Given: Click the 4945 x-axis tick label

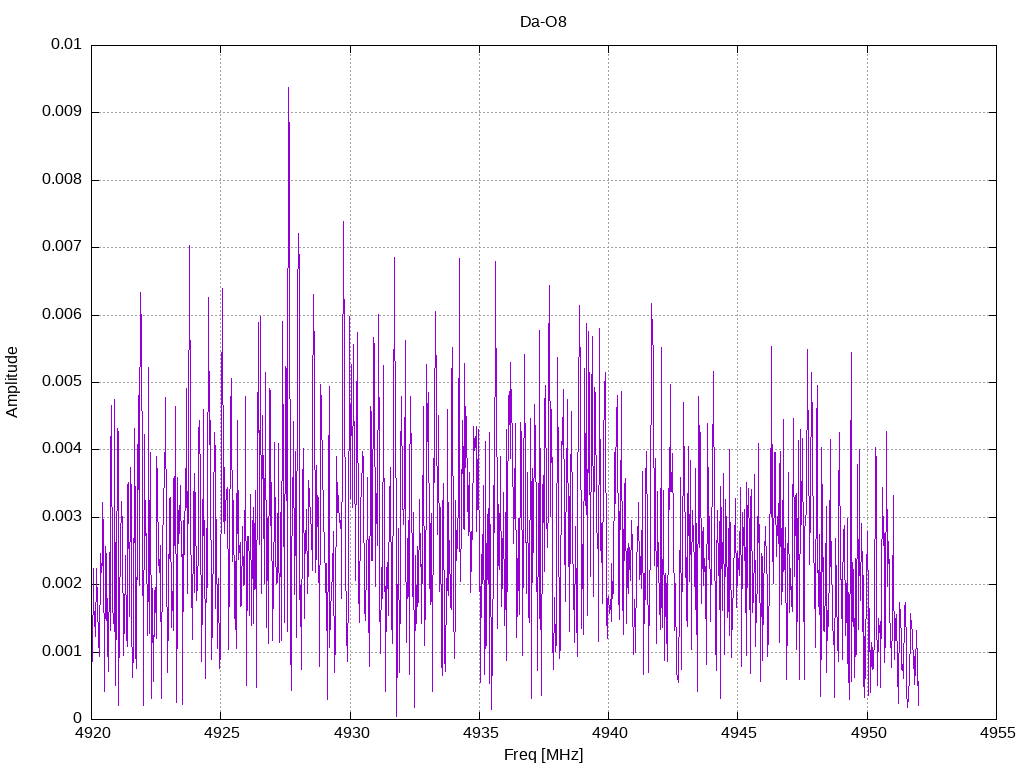Looking at the screenshot, I should coord(739,733).
